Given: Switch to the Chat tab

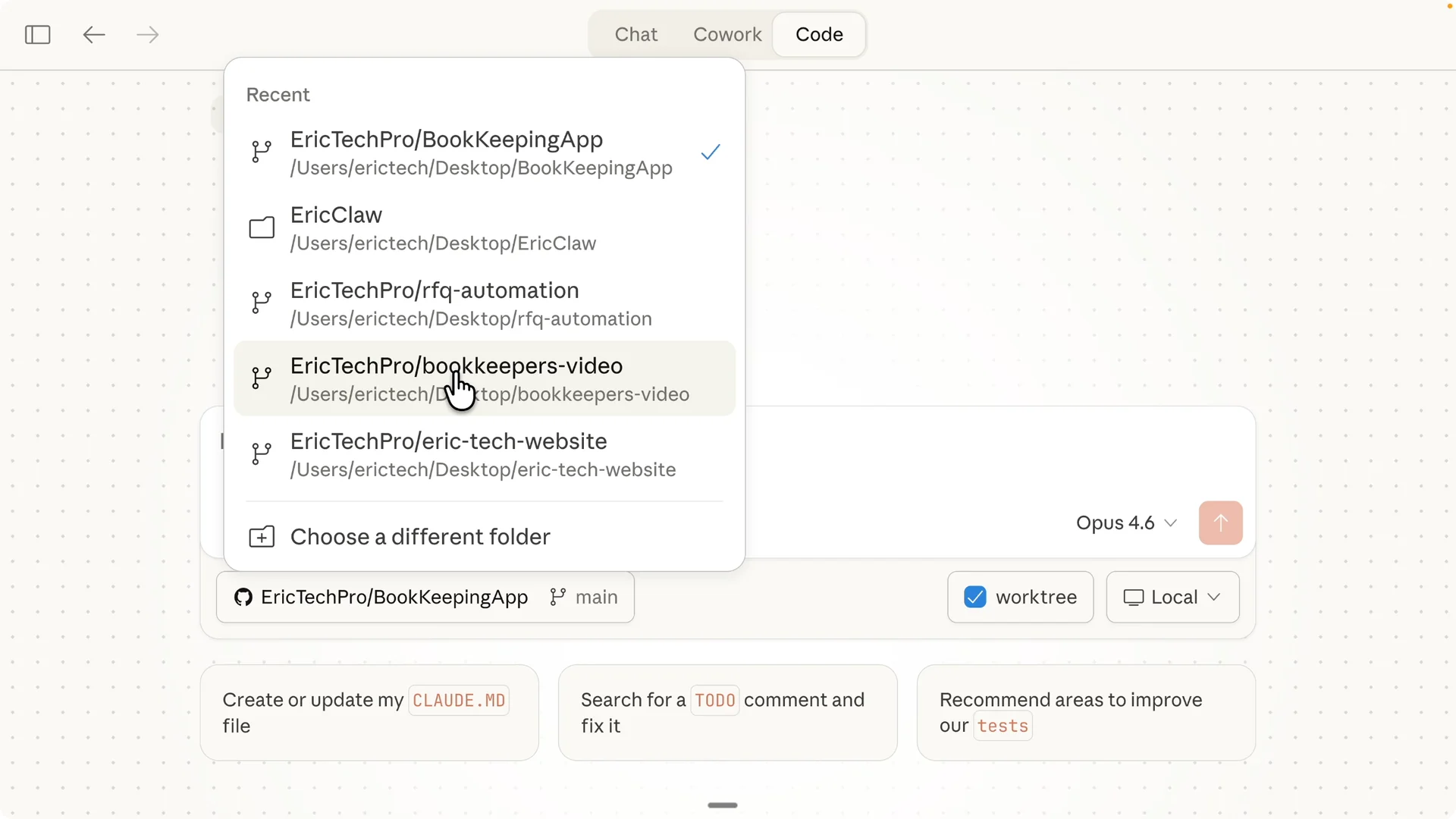Looking at the screenshot, I should (635, 34).
